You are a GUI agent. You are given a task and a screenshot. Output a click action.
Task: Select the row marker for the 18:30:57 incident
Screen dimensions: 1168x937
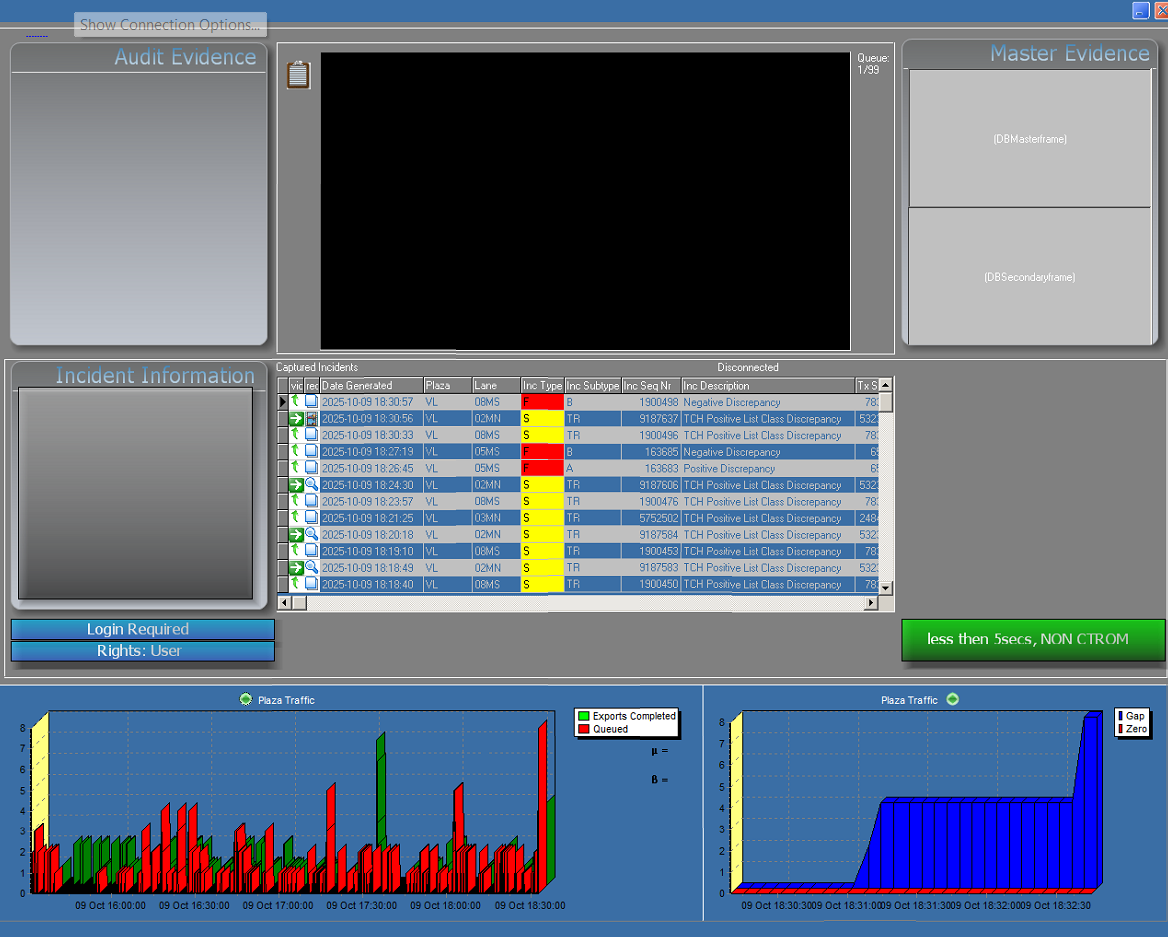pos(283,402)
